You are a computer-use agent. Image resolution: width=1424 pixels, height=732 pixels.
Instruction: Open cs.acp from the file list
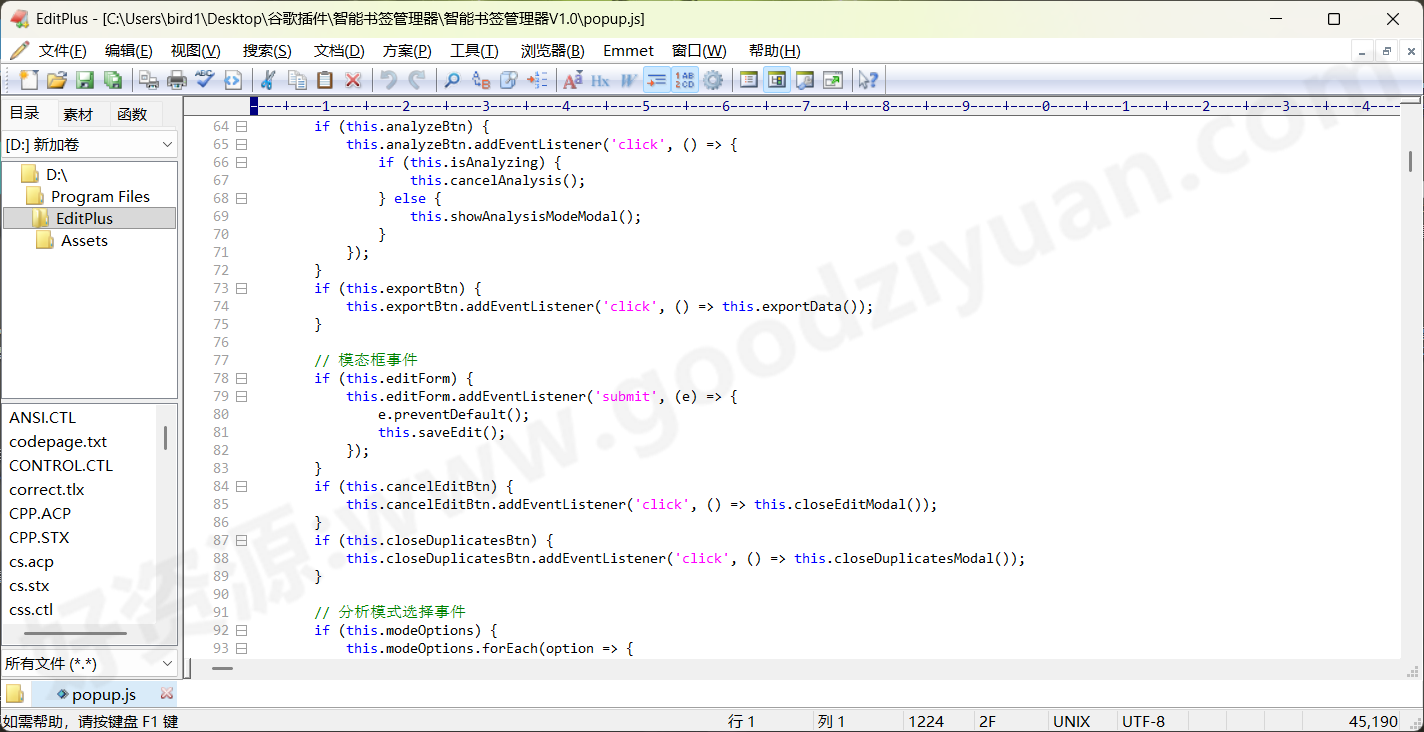[31, 561]
